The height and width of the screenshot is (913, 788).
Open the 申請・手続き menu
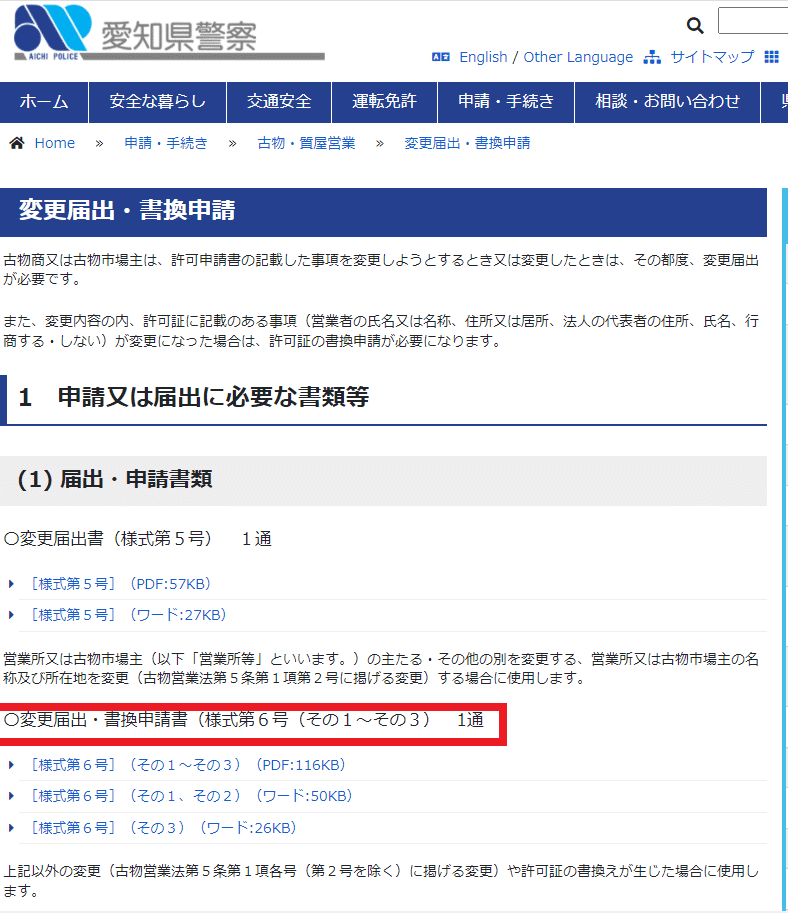(506, 102)
